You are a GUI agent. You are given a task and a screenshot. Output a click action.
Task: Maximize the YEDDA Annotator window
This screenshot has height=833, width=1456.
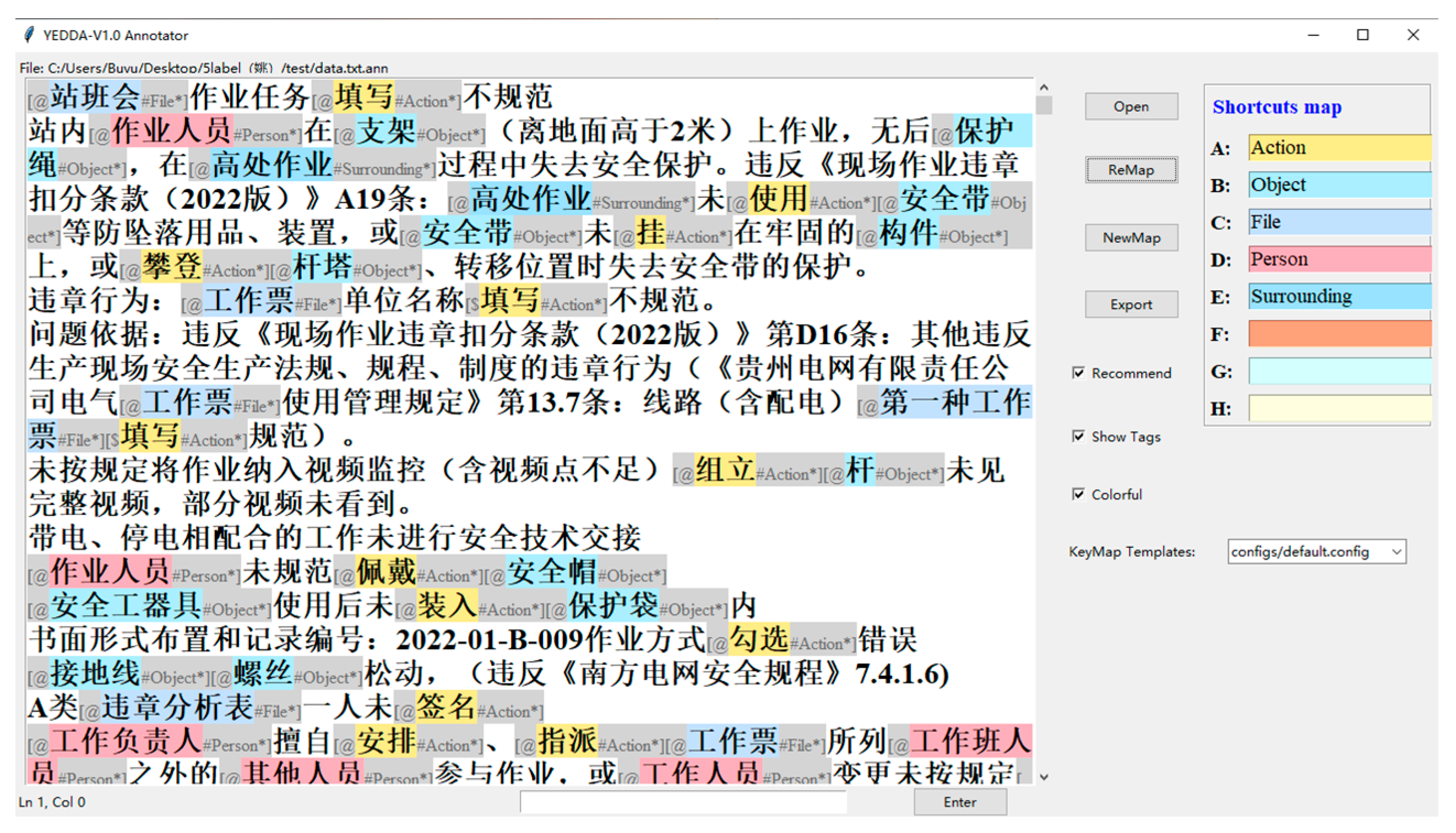click(1363, 35)
